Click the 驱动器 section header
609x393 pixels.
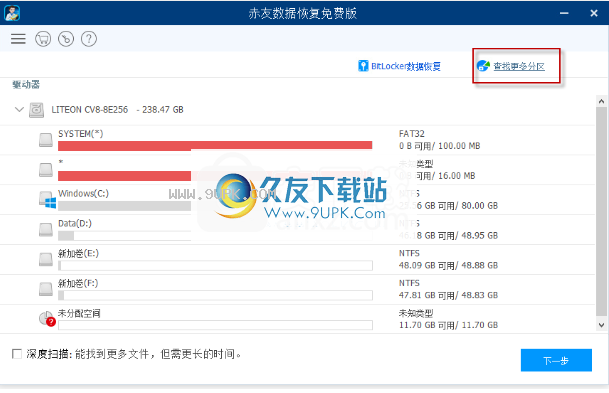click(26, 85)
